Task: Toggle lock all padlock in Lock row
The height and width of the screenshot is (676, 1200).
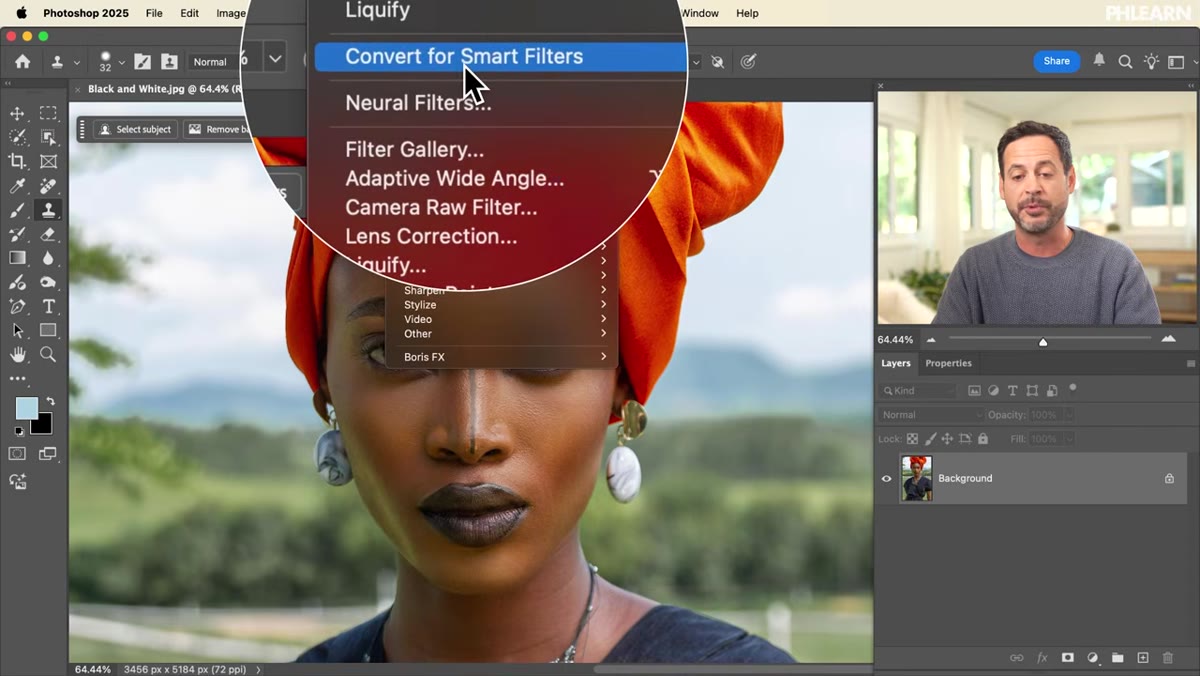Action: point(983,439)
